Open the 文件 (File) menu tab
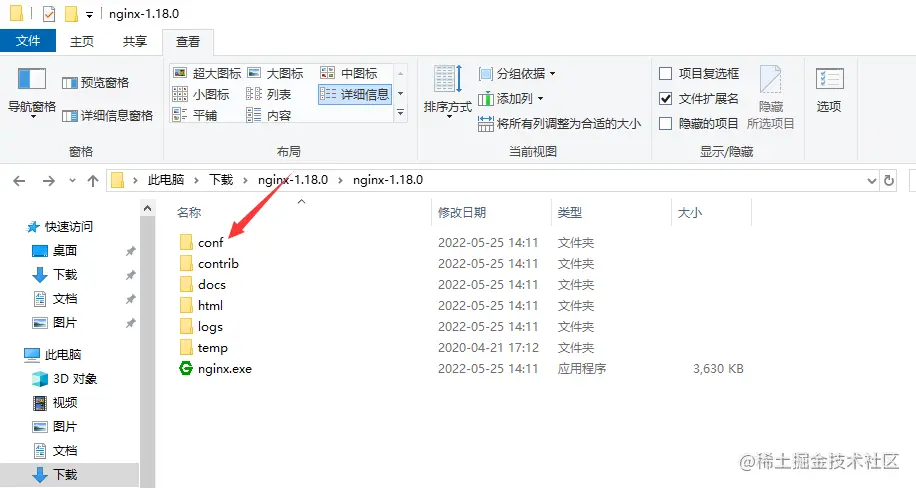This screenshot has width=916, height=488. point(28,41)
